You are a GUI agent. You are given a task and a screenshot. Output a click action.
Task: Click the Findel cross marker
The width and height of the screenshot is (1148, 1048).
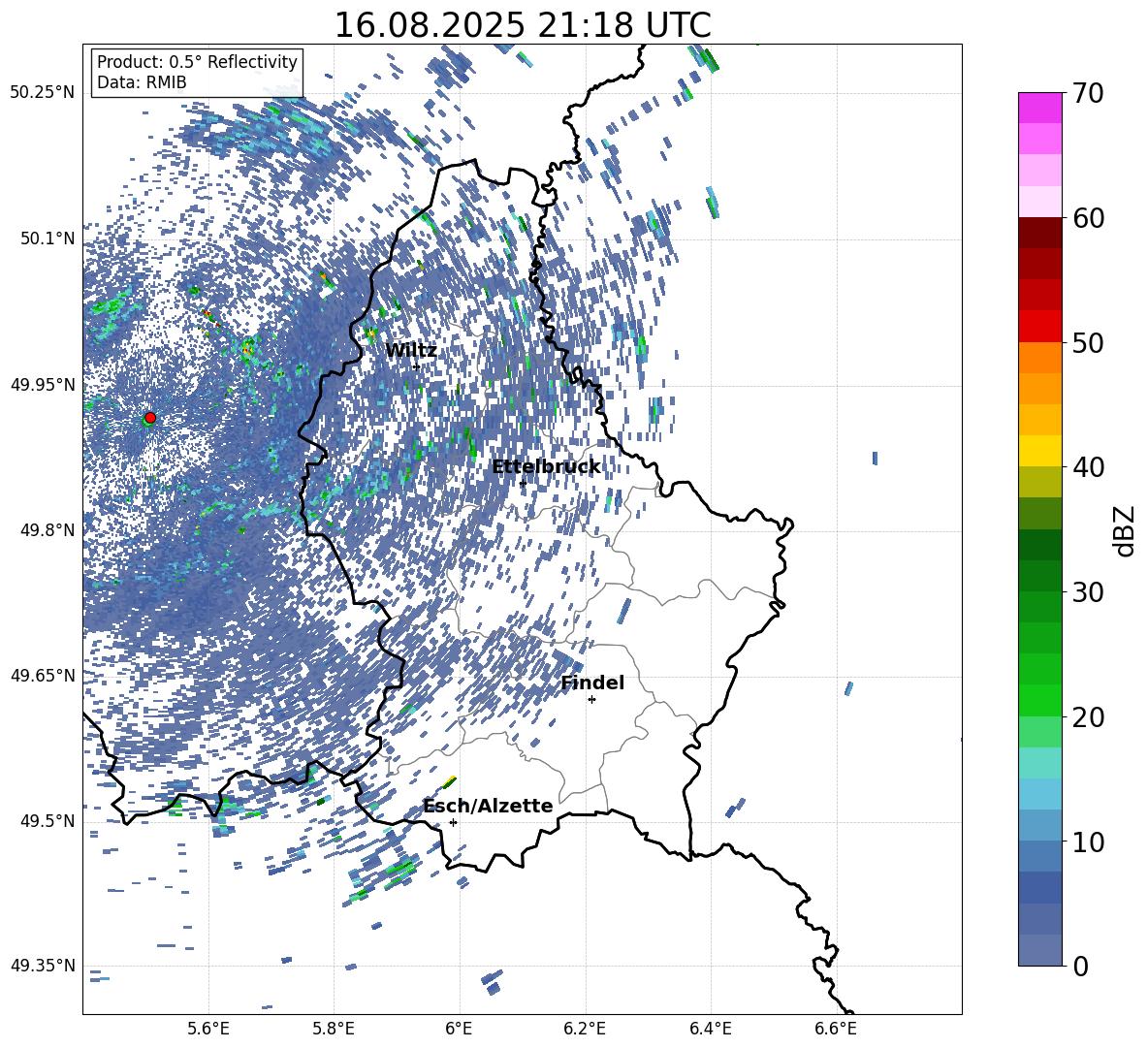point(591,700)
